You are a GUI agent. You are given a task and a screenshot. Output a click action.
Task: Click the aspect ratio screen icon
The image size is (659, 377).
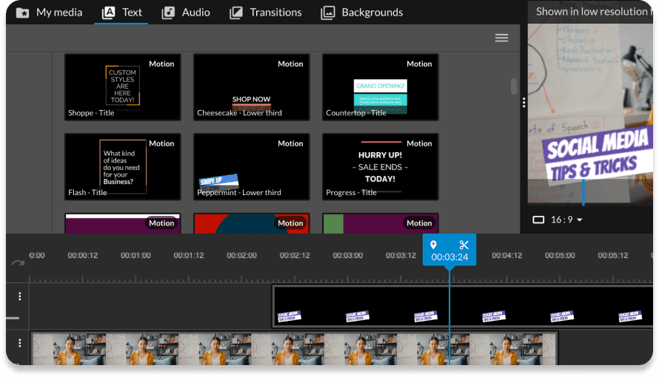[x=538, y=220]
